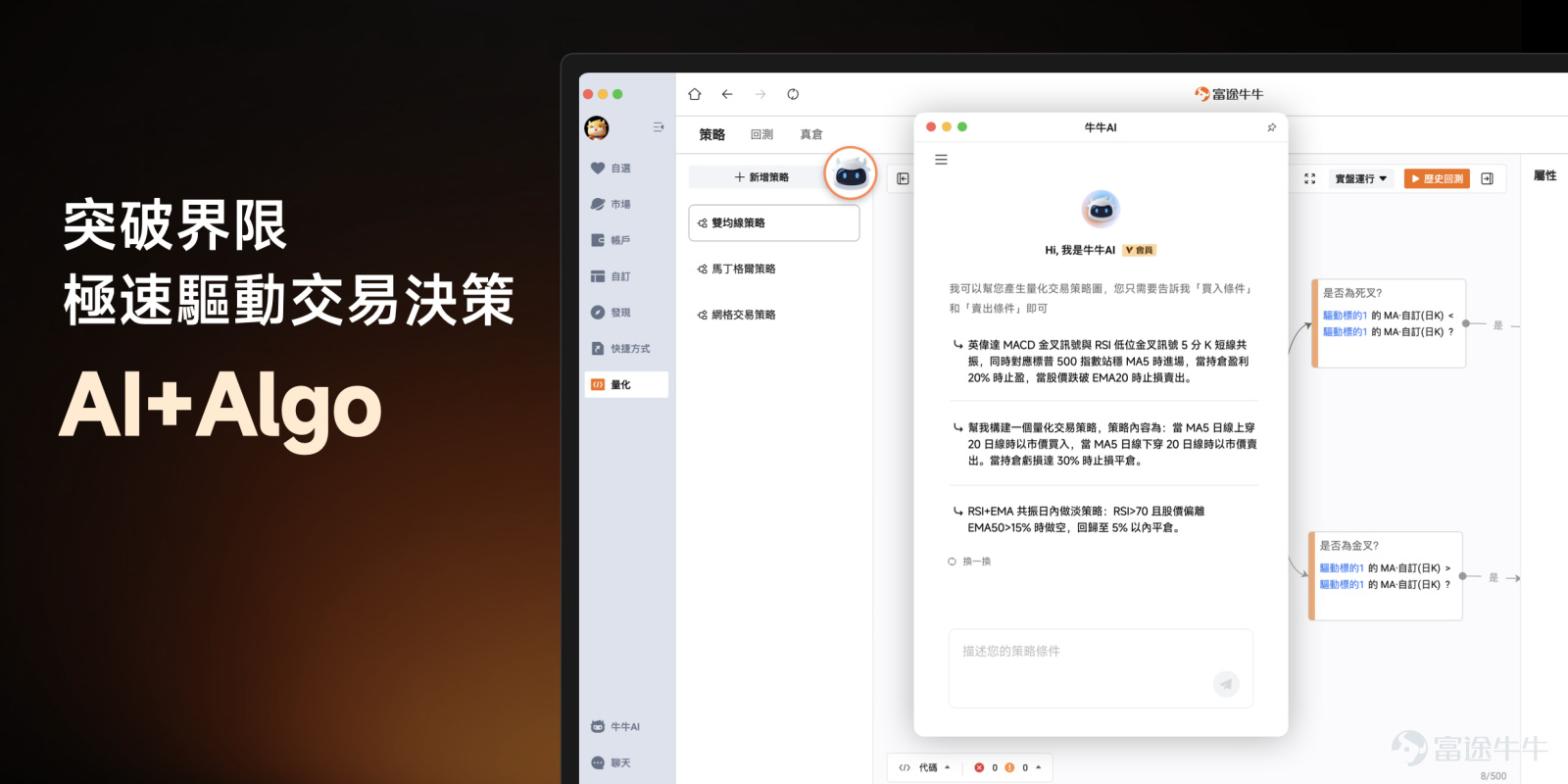Click the 牛牛AI robot avatar in chat

point(1101,209)
